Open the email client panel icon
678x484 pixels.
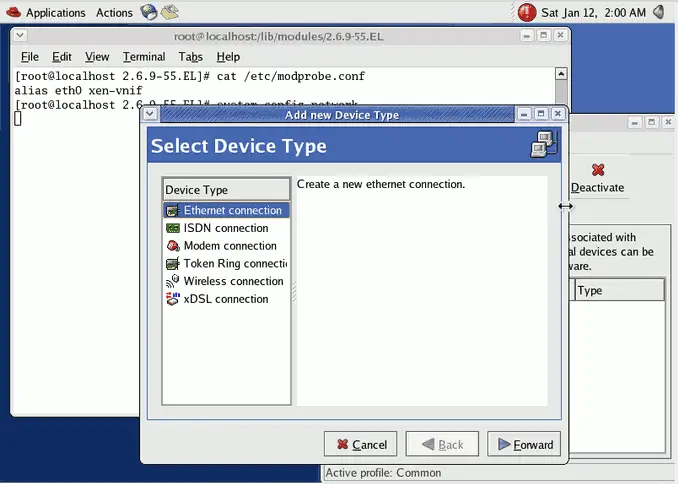(170, 13)
